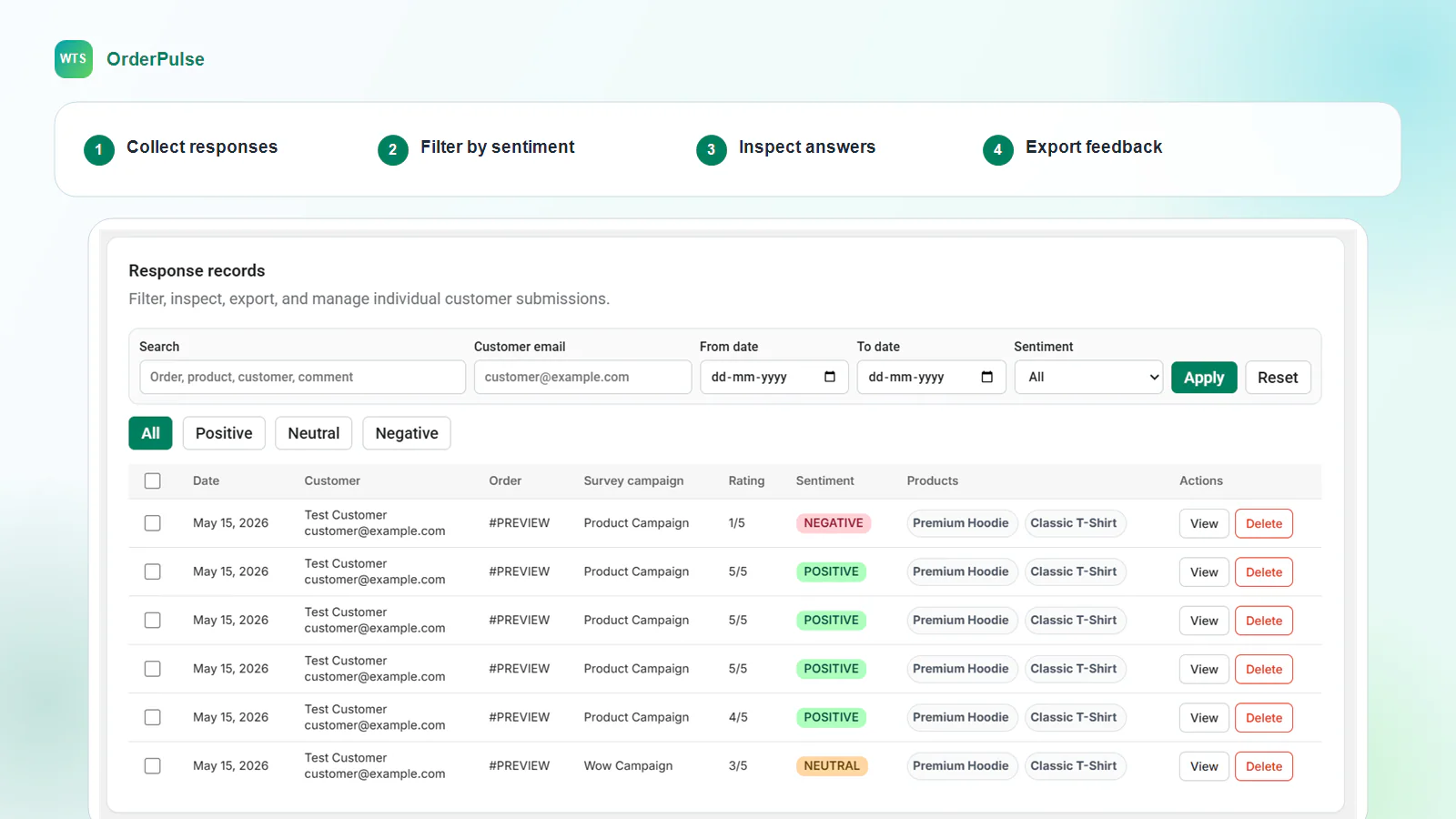Open the From date field

point(774,377)
